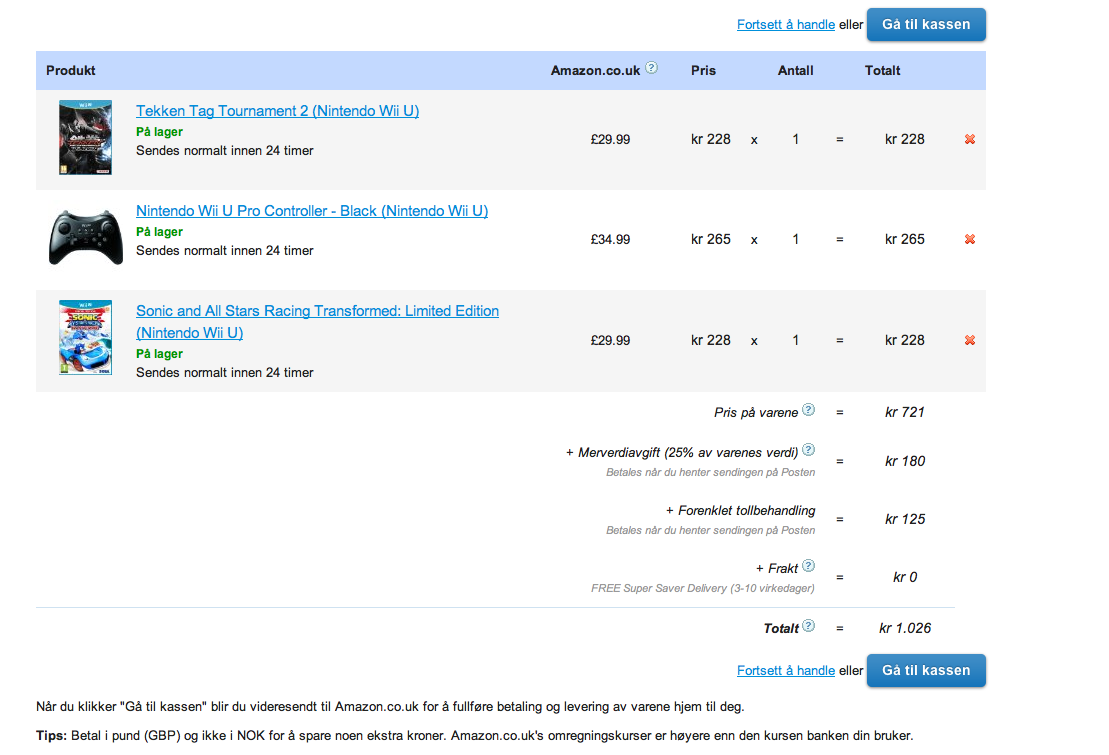Click quantity 1 in Pro Controller row
Image resolution: width=1109 pixels, height=755 pixels.
click(796, 239)
